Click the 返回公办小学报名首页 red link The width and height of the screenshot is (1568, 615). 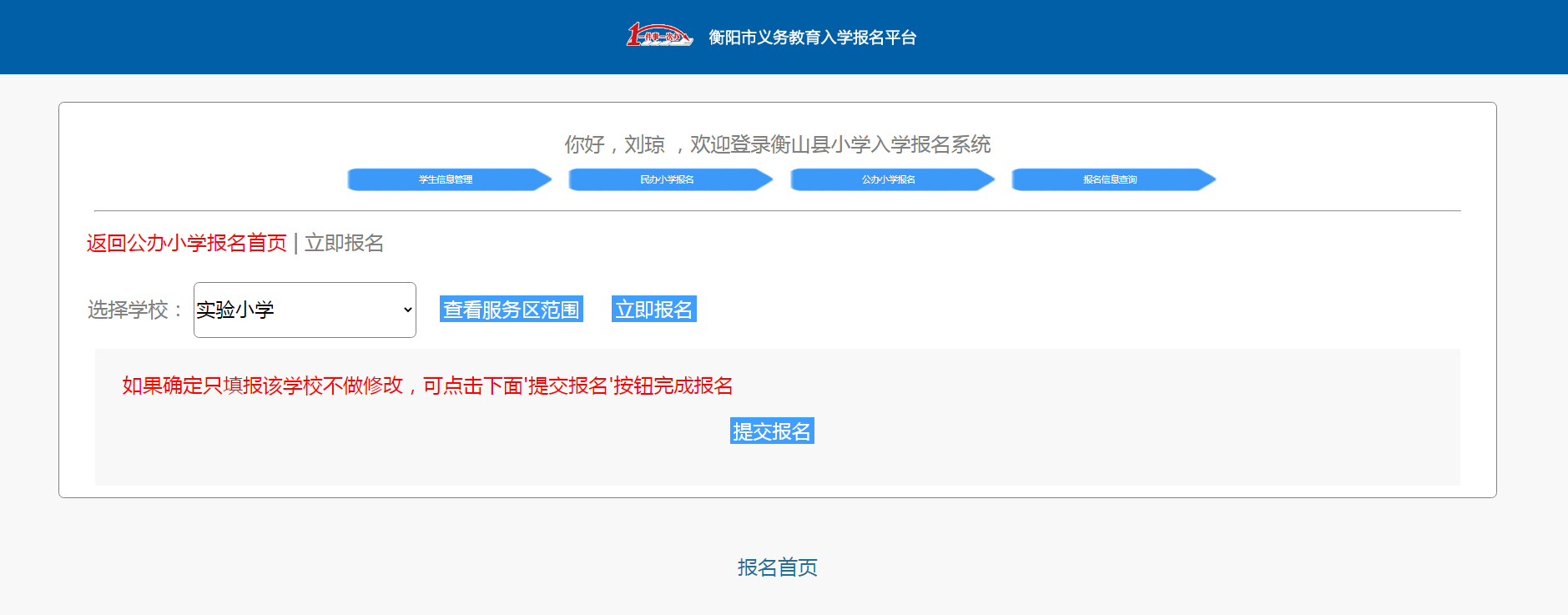(187, 243)
